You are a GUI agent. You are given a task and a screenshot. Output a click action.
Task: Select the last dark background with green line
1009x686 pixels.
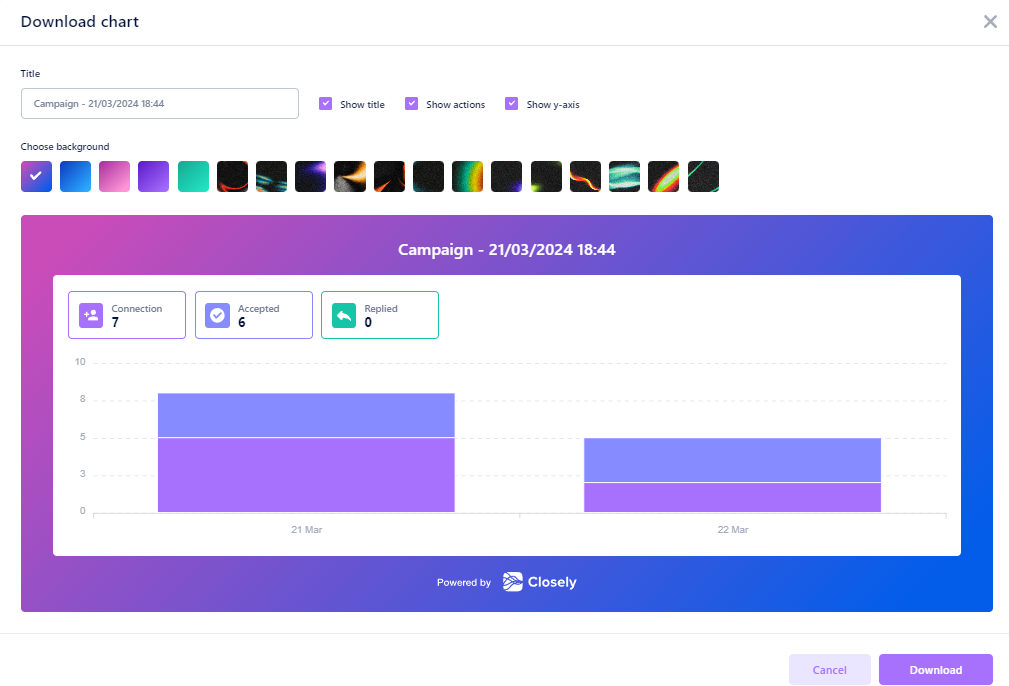point(703,176)
